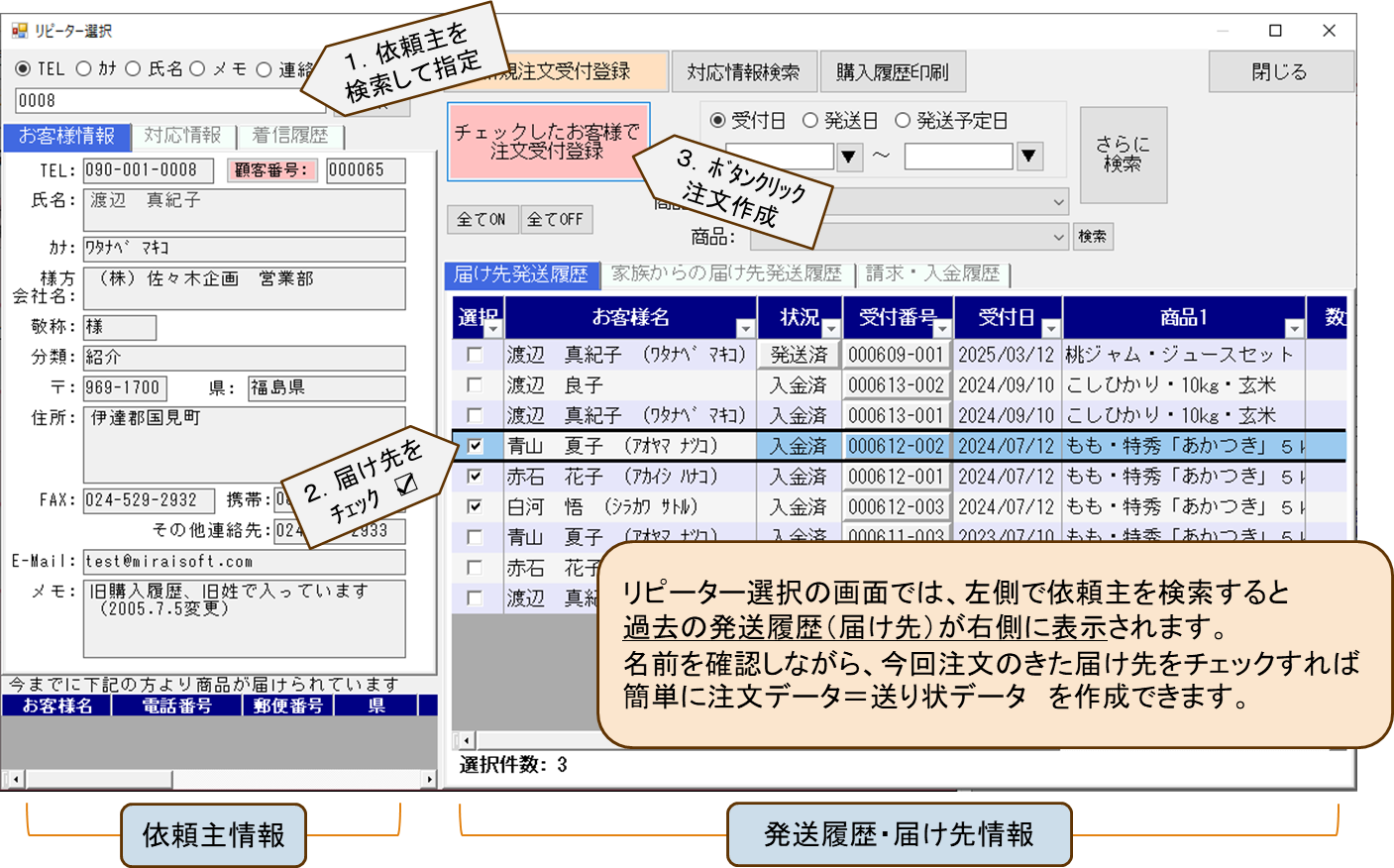Viewport: 1394px width, 868px height.
Task: Select the TEL search radio button
Action: (23, 69)
